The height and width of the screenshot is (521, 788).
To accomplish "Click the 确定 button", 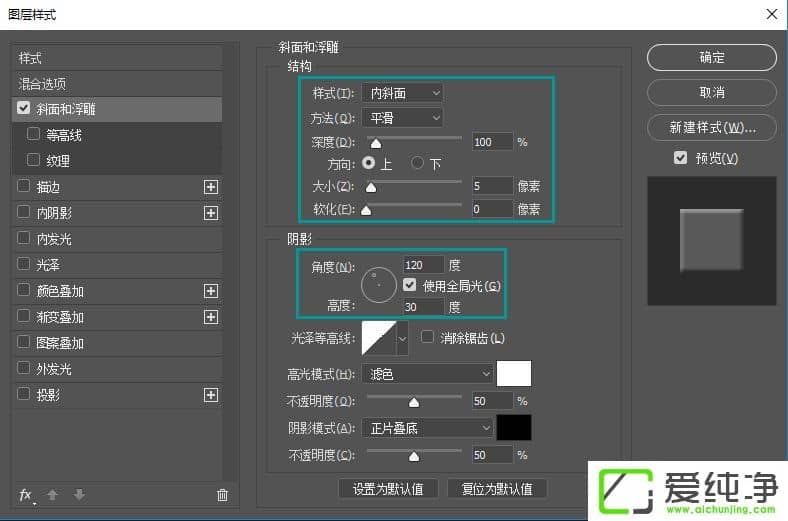I will coord(711,58).
